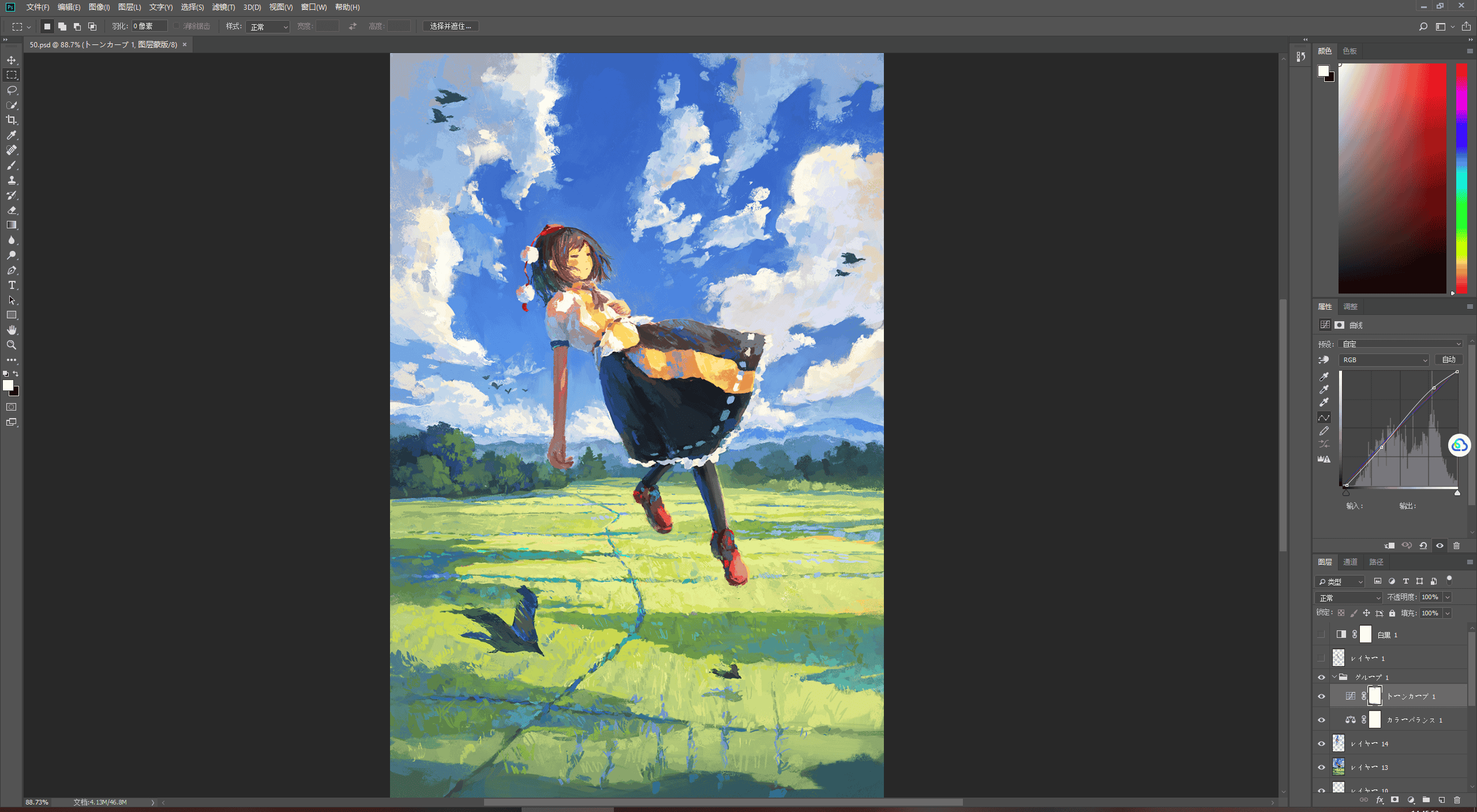The height and width of the screenshot is (812, 1477).
Task: Click the add layer style fx icon
Action: 1379,800
